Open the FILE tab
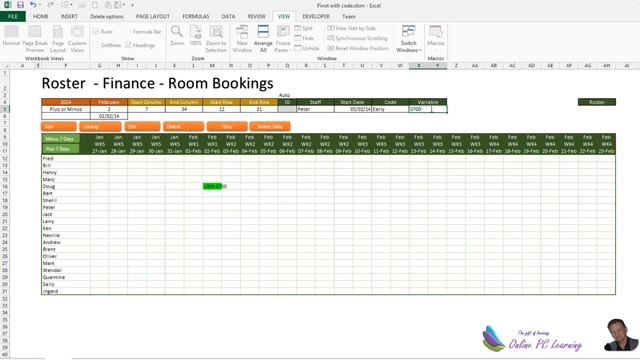Viewport: 640px width, 360px height. click(13, 16)
